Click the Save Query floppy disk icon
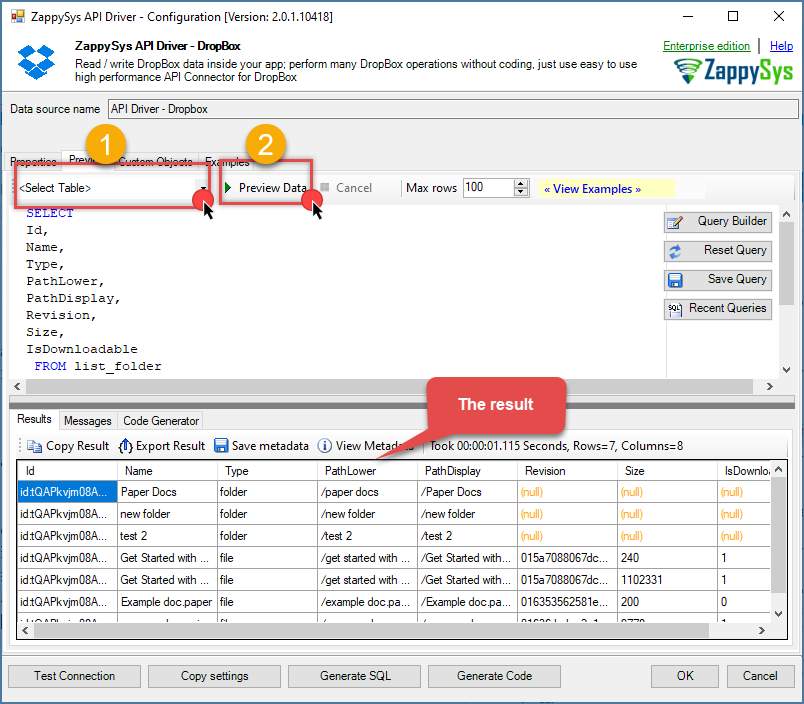Screen dimensions: 804x704 pos(675,280)
